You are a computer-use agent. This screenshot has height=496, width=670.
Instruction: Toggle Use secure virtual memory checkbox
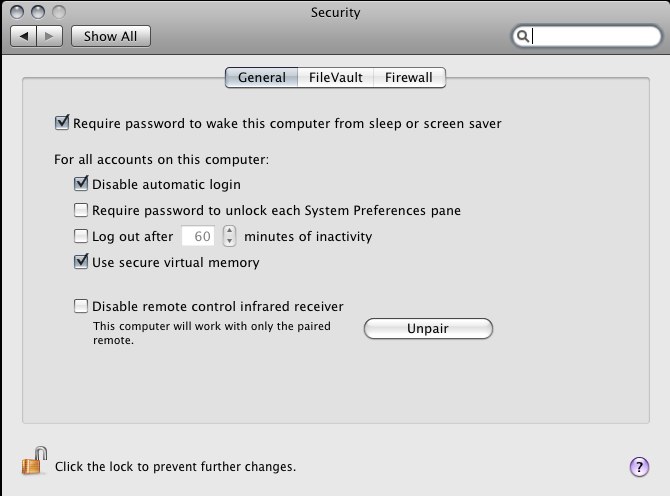click(x=81, y=262)
